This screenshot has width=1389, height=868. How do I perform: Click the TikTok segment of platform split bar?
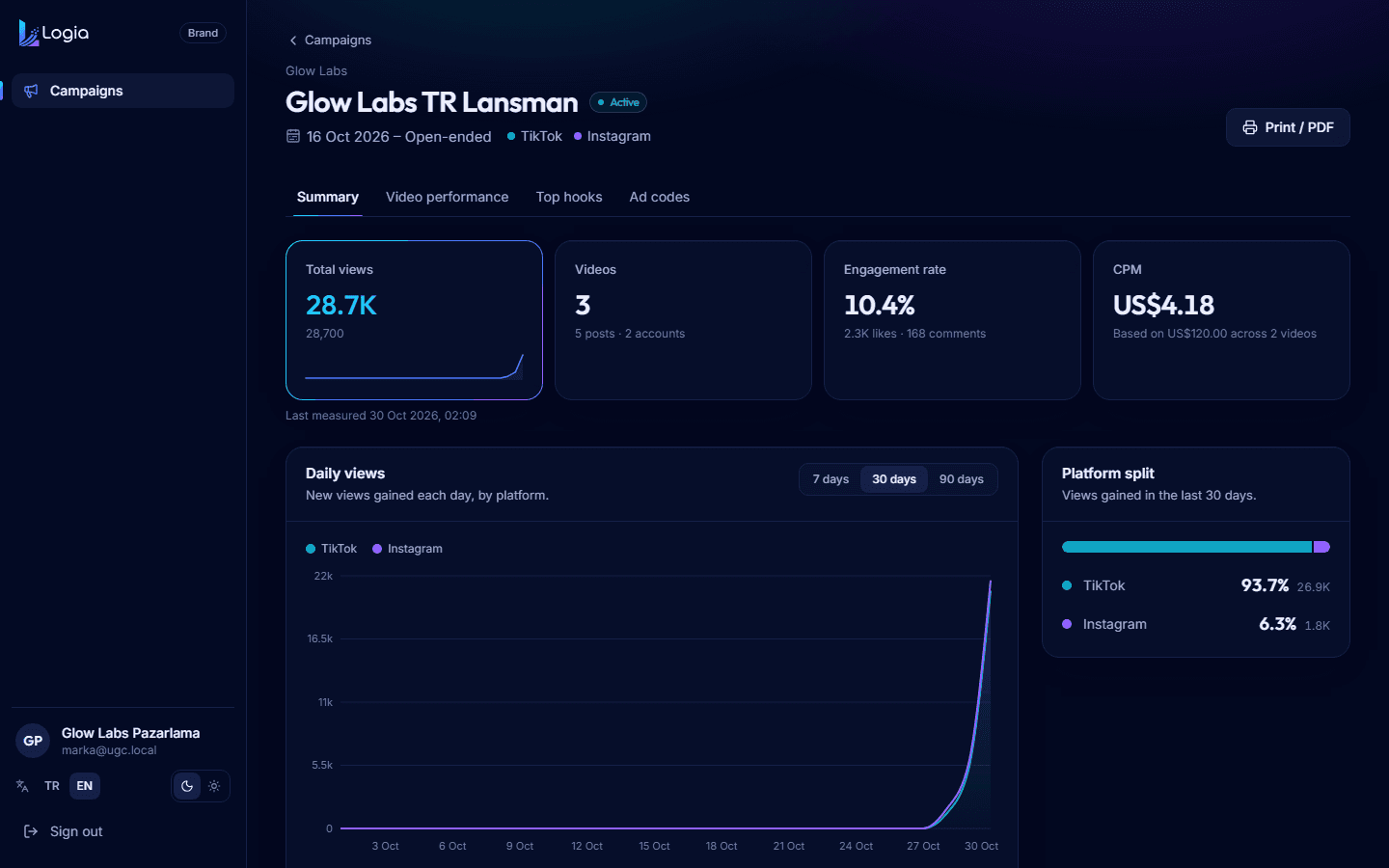tap(1186, 547)
